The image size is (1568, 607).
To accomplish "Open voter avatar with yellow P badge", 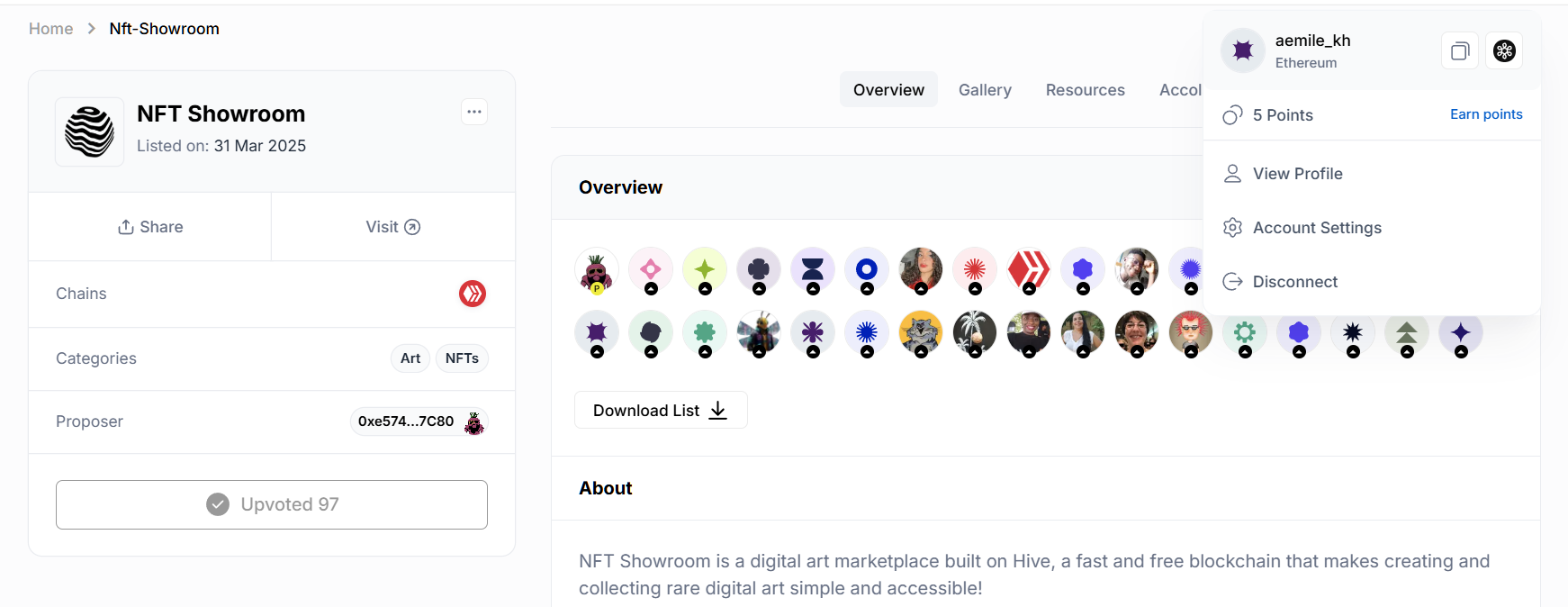I will [x=597, y=269].
